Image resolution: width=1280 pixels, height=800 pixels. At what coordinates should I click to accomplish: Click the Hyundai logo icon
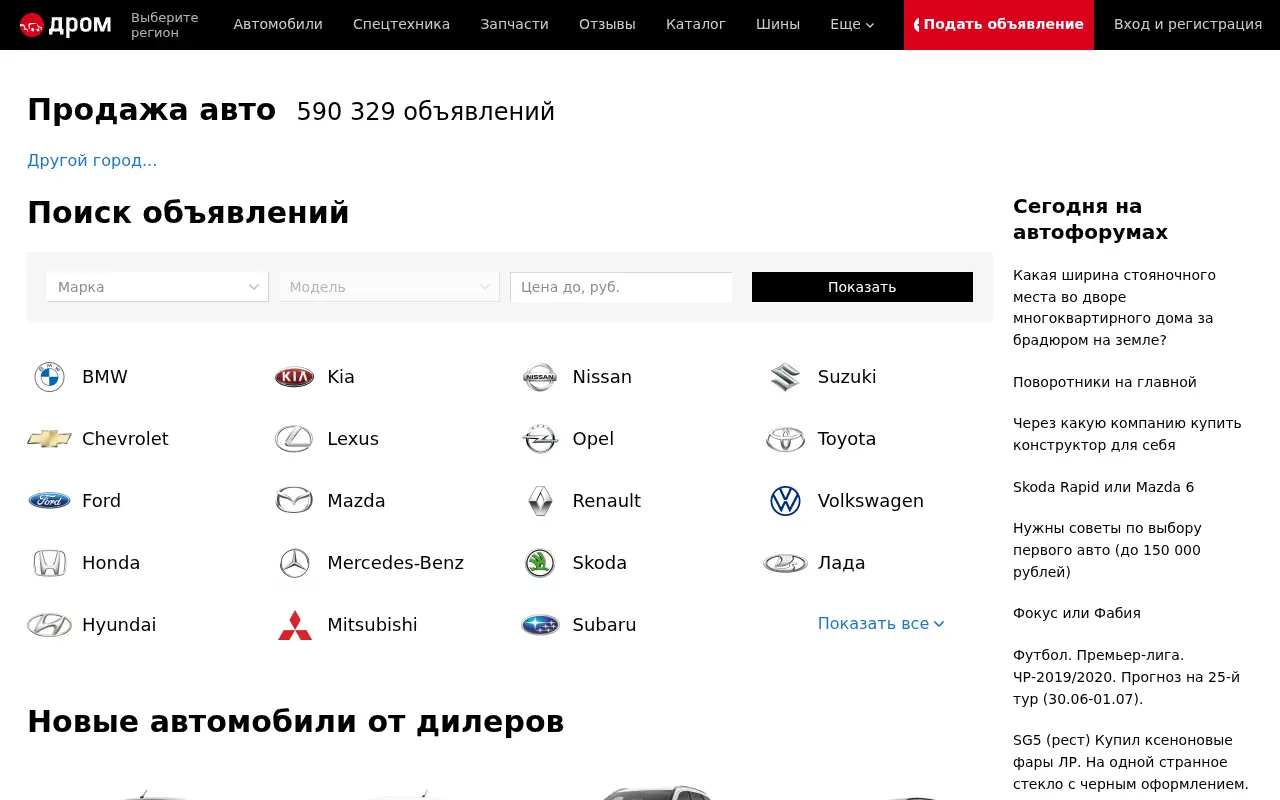(49, 625)
